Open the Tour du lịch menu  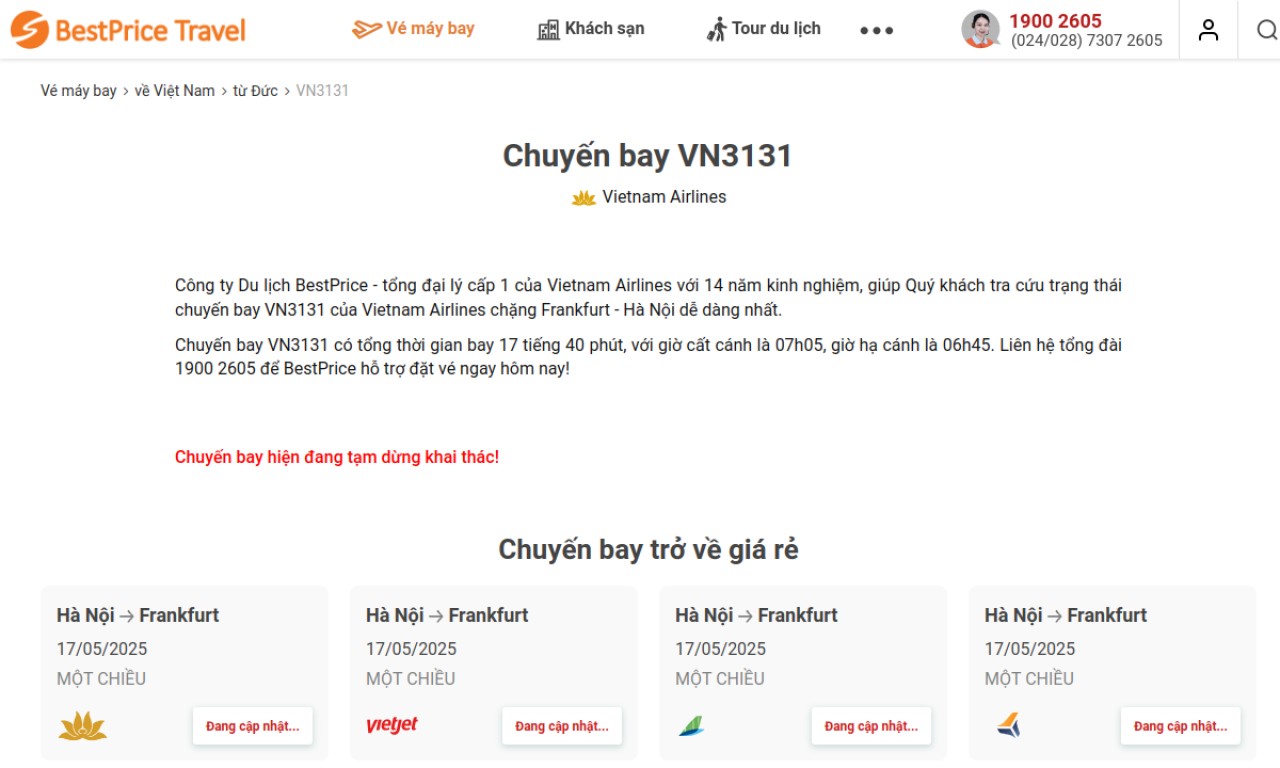click(764, 29)
